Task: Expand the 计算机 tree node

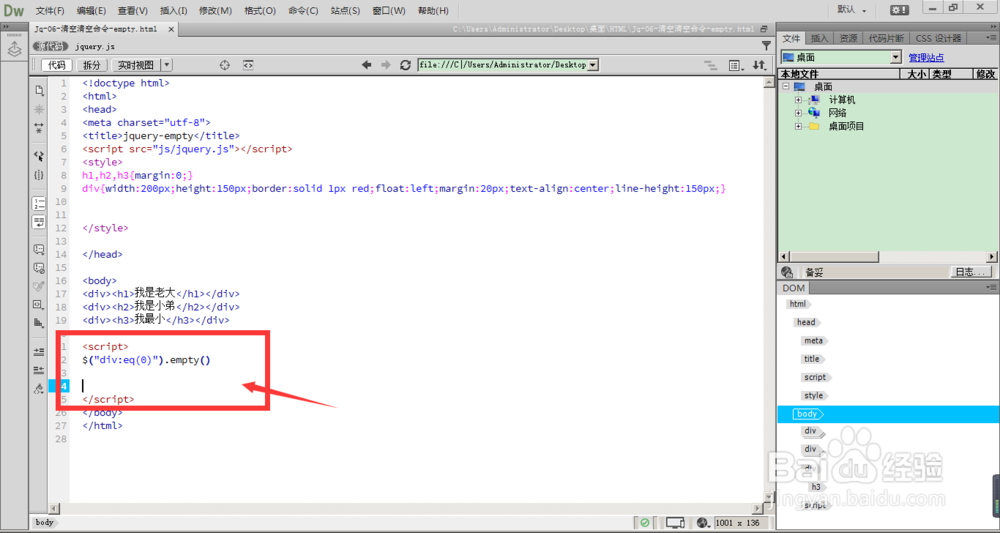Action: (798, 100)
